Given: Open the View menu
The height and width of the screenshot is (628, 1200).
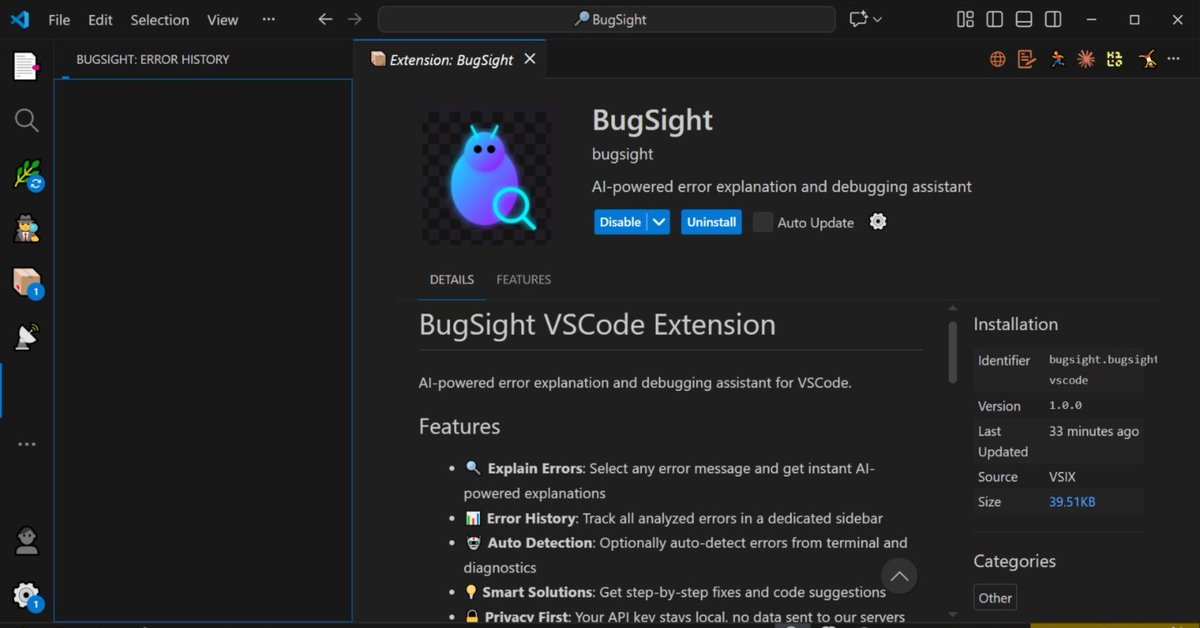Looking at the screenshot, I should tap(222, 19).
